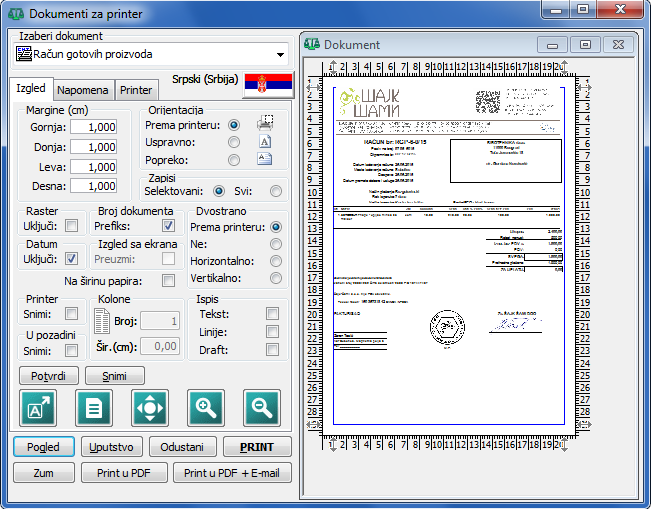The image size is (651, 509).
Task: Toggle Datum Uključi checkbox
Action: (71, 259)
